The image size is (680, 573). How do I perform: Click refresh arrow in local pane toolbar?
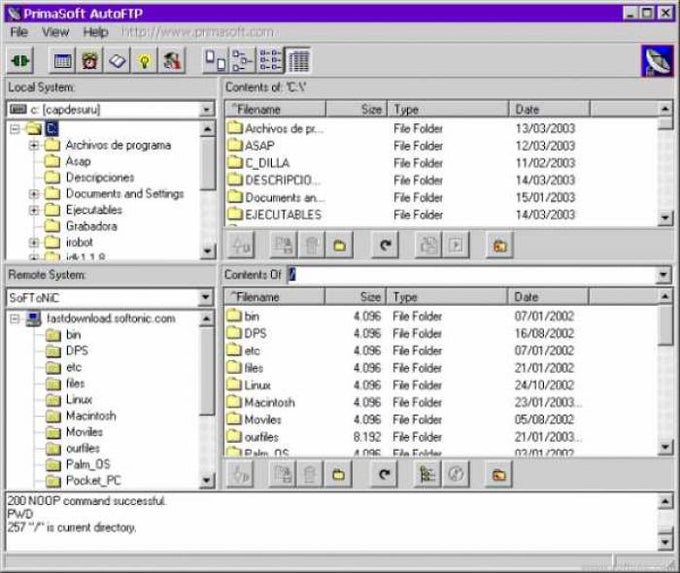(x=385, y=245)
